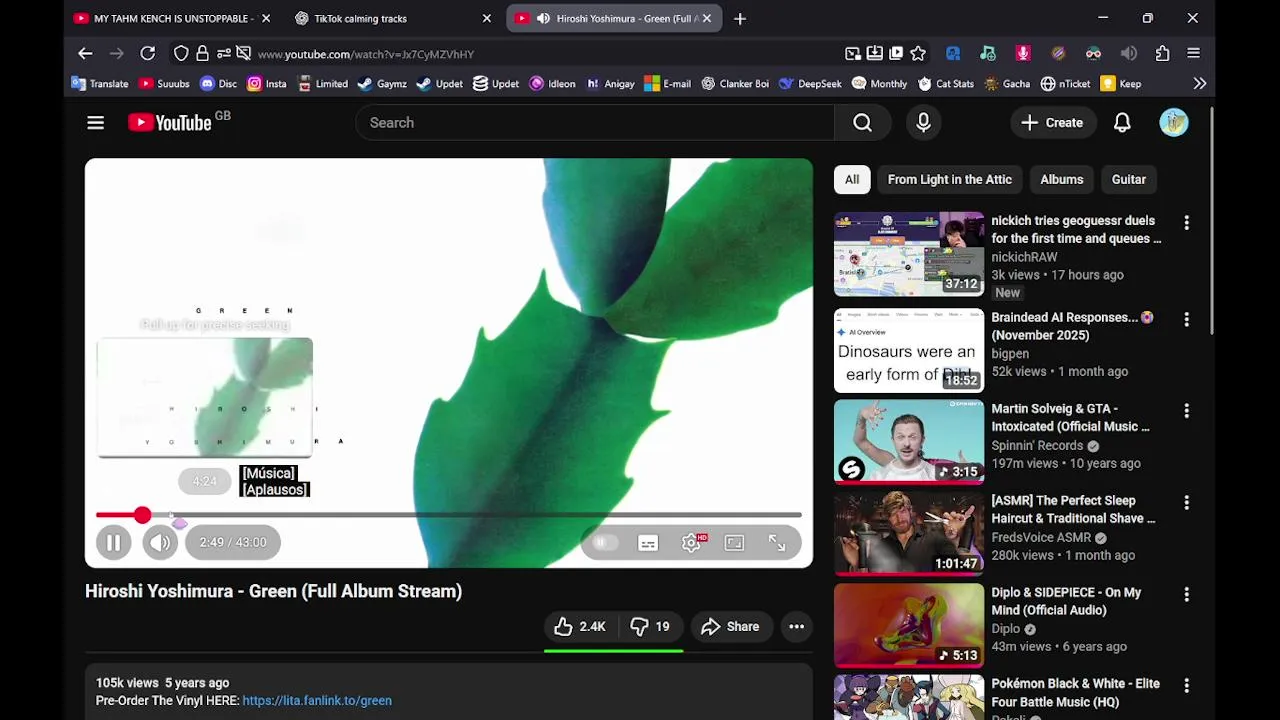The image size is (1280, 720).
Task: Go back in browser history
Action: coord(85,53)
